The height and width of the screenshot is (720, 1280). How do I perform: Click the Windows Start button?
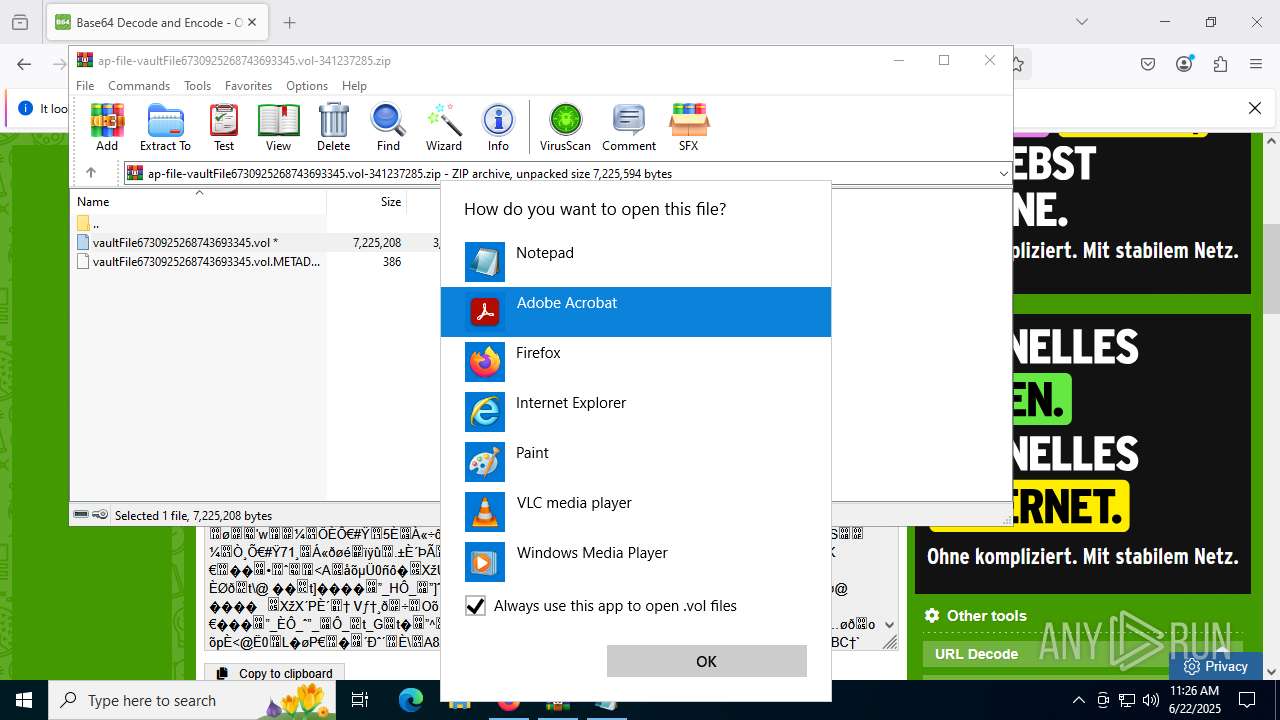23,700
